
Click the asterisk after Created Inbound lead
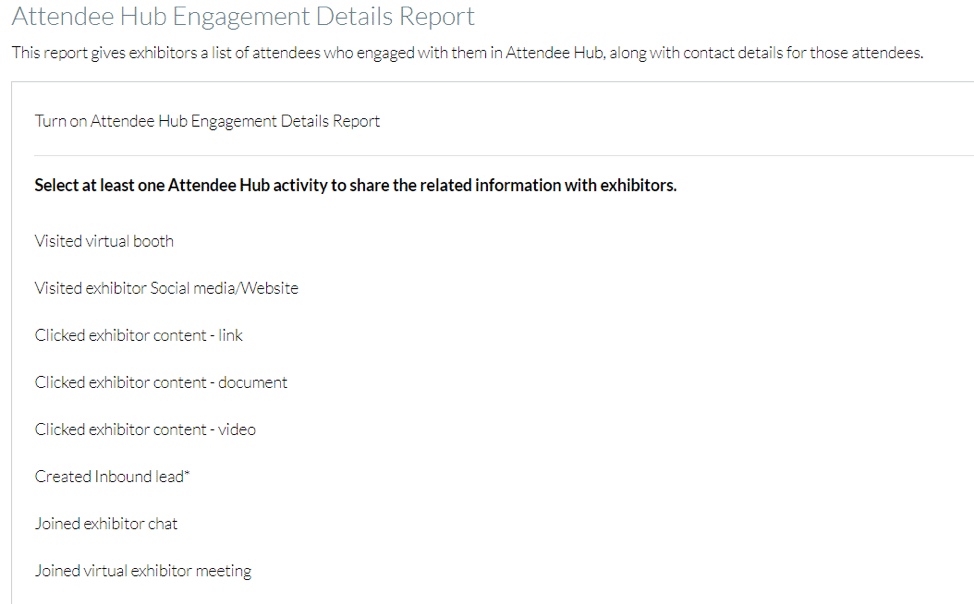pos(187,474)
